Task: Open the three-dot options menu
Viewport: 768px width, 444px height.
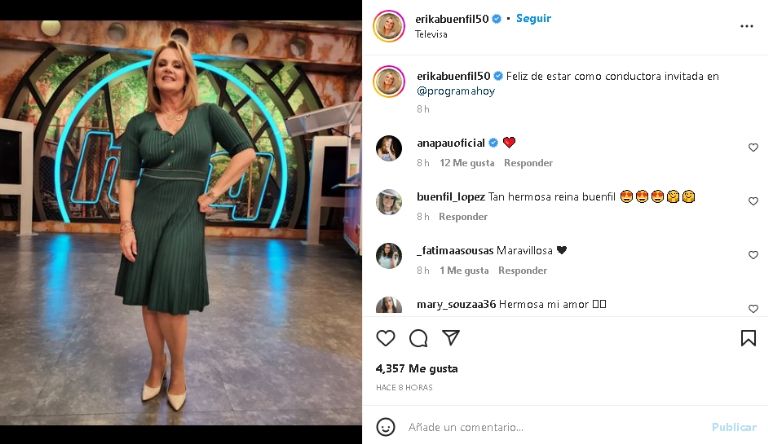Action: pyautogui.click(x=746, y=26)
